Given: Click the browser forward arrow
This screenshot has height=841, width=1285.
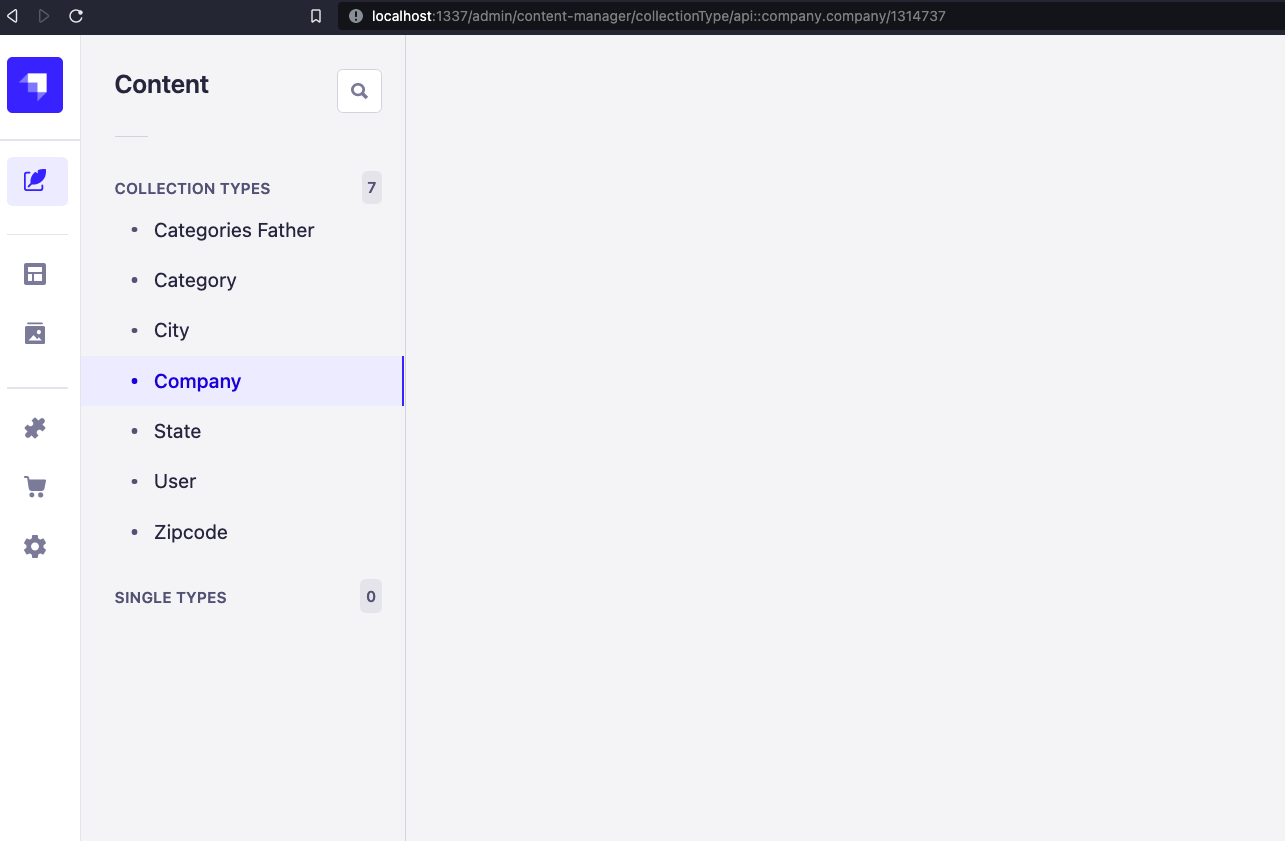Looking at the screenshot, I should [44, 16].
